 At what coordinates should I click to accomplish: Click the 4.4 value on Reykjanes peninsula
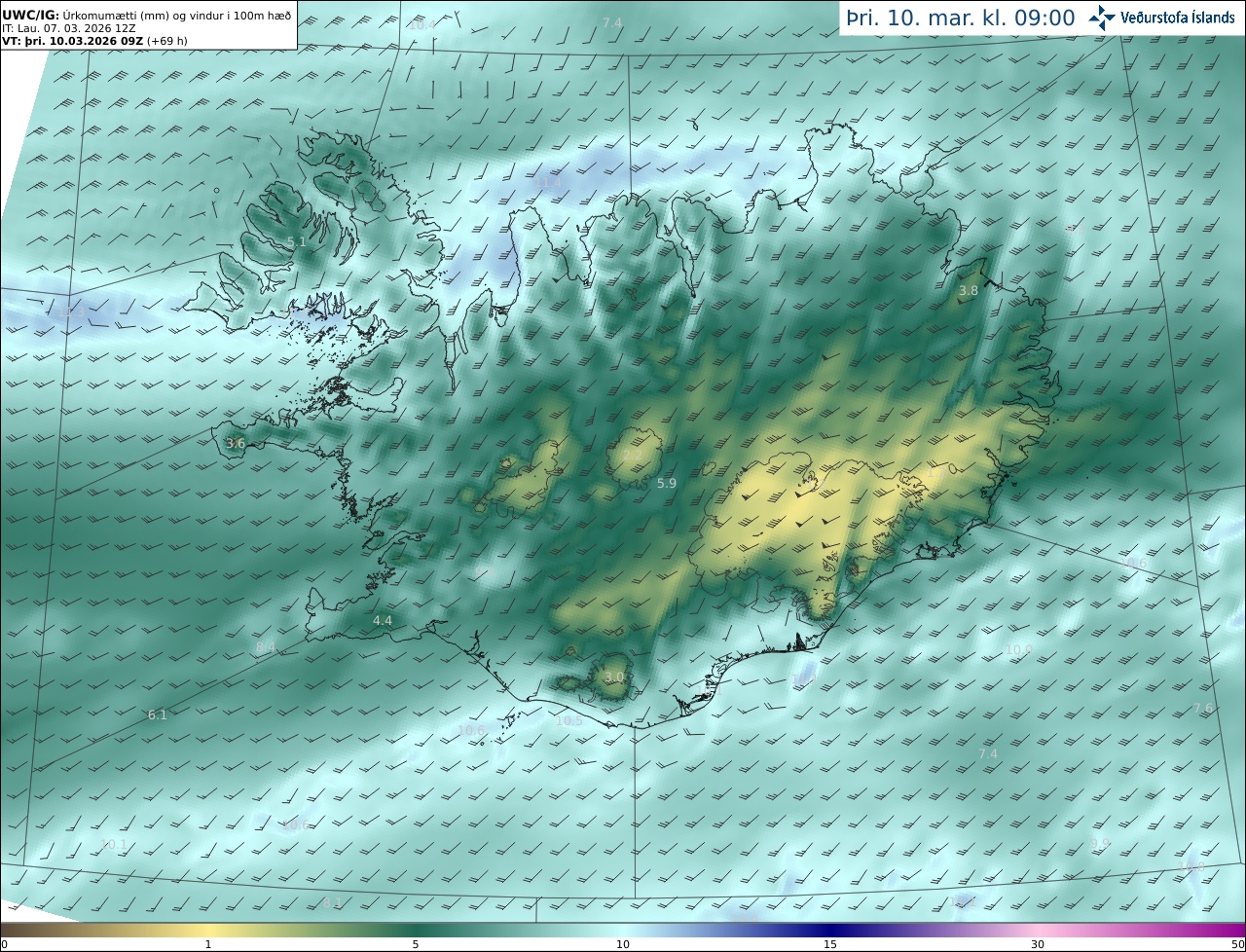pyautogui.click(x=383, y=620)
